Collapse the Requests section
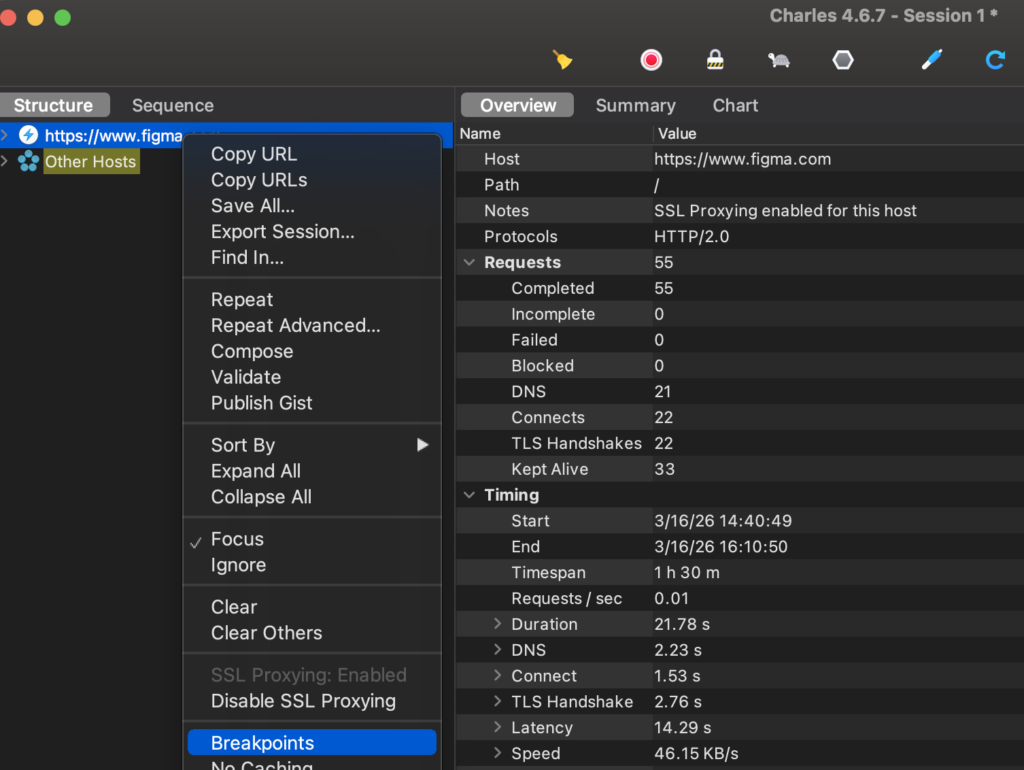The image size is (1024, 770). tap(469, 263)
